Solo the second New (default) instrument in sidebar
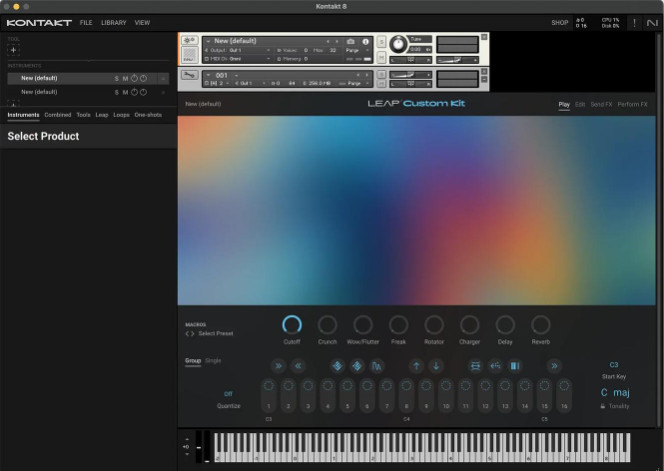 click(x=116, y=92)
